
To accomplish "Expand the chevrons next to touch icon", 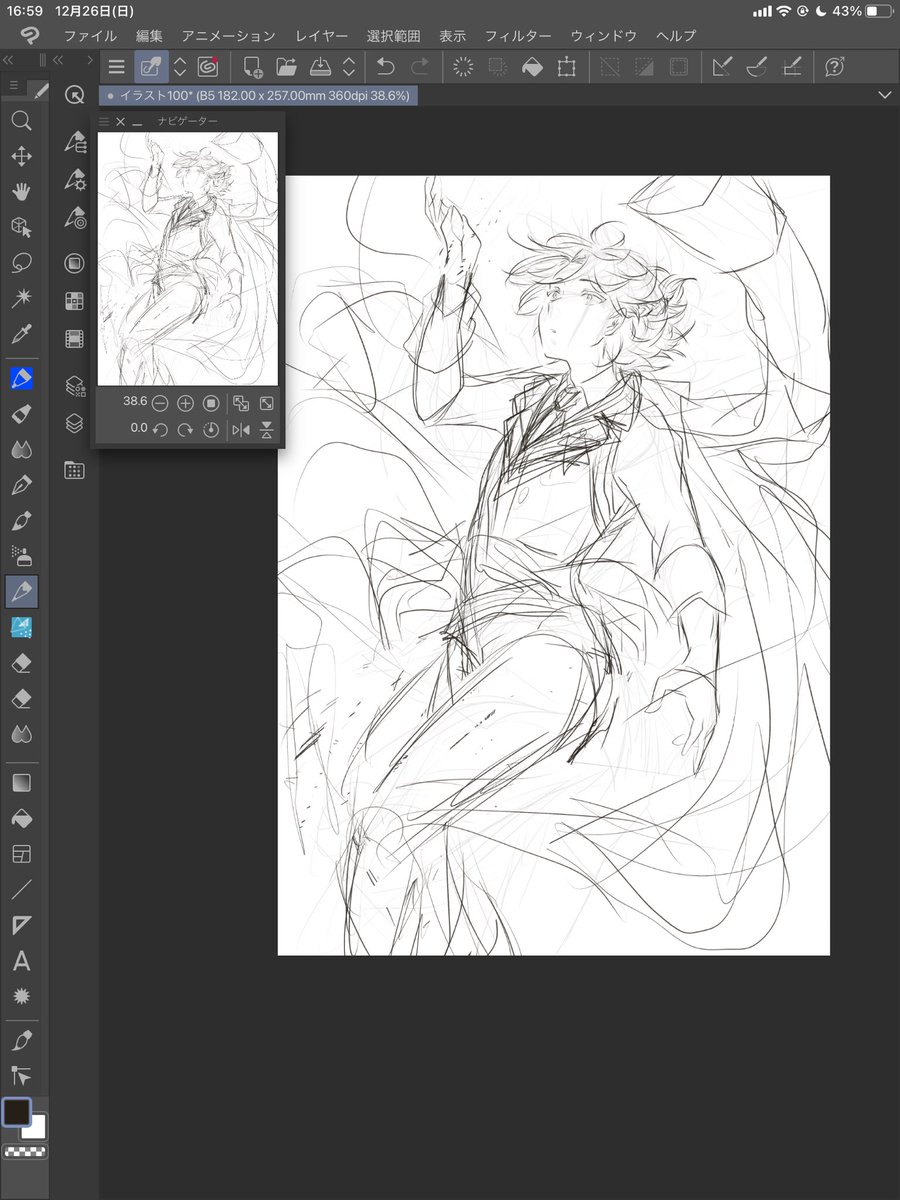I will pyautogui.click(x=180, y=67).
